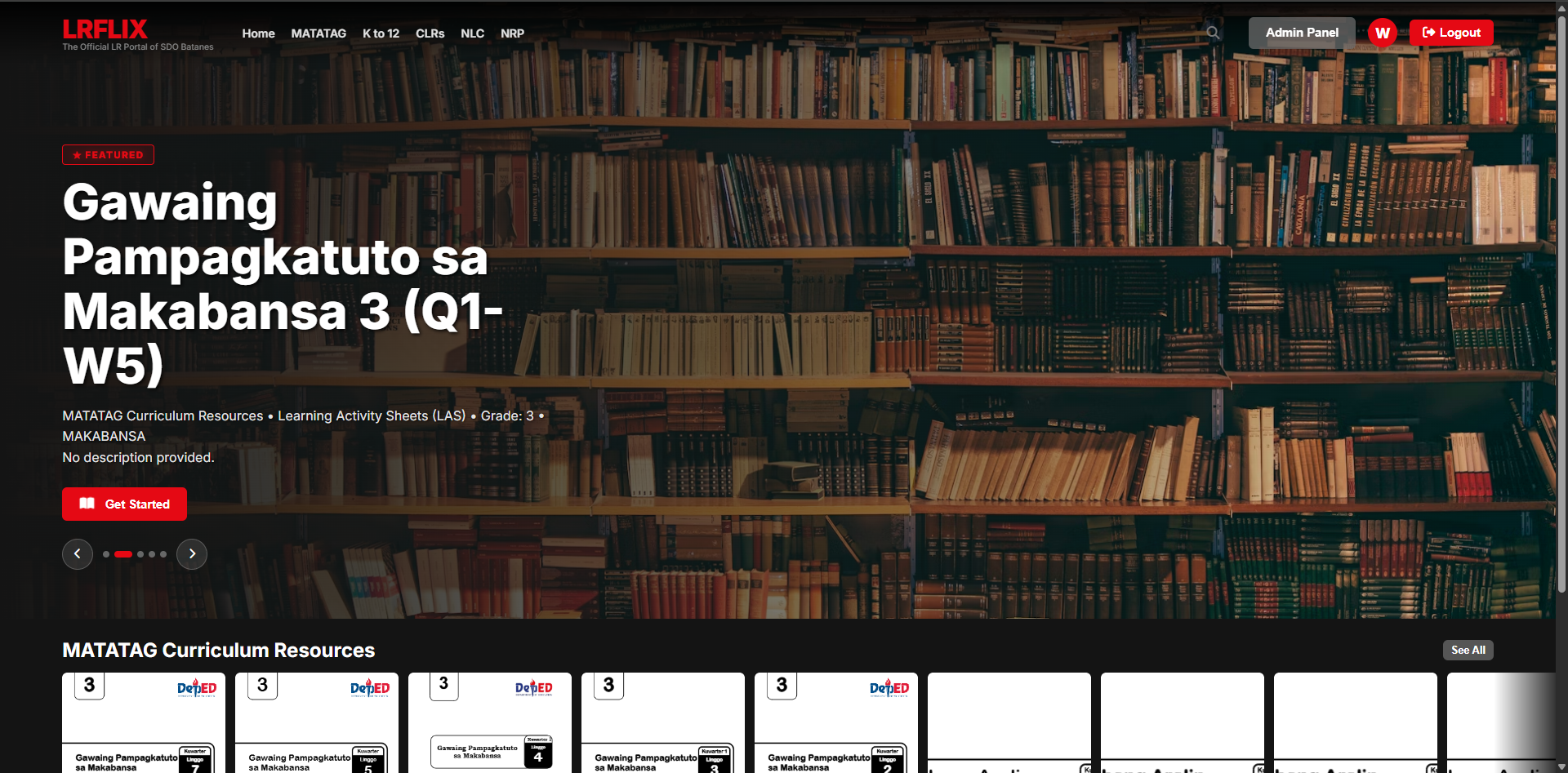Select the third carousel dot

click(140, 554)
